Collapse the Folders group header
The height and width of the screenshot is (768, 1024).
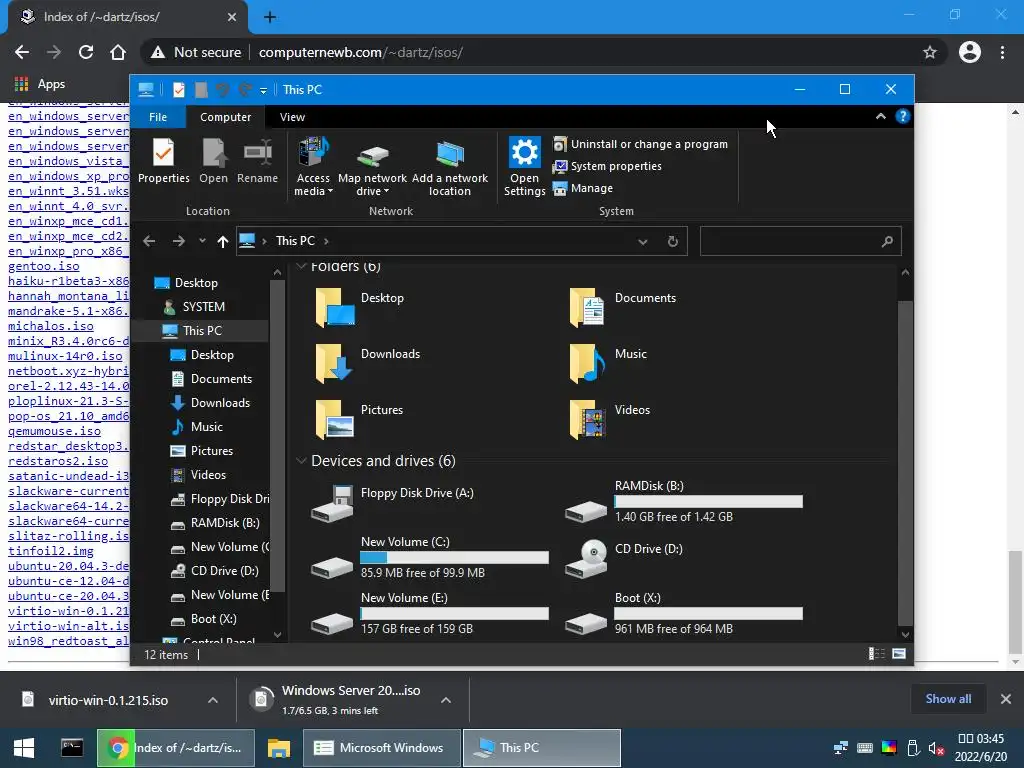point(301,266)
